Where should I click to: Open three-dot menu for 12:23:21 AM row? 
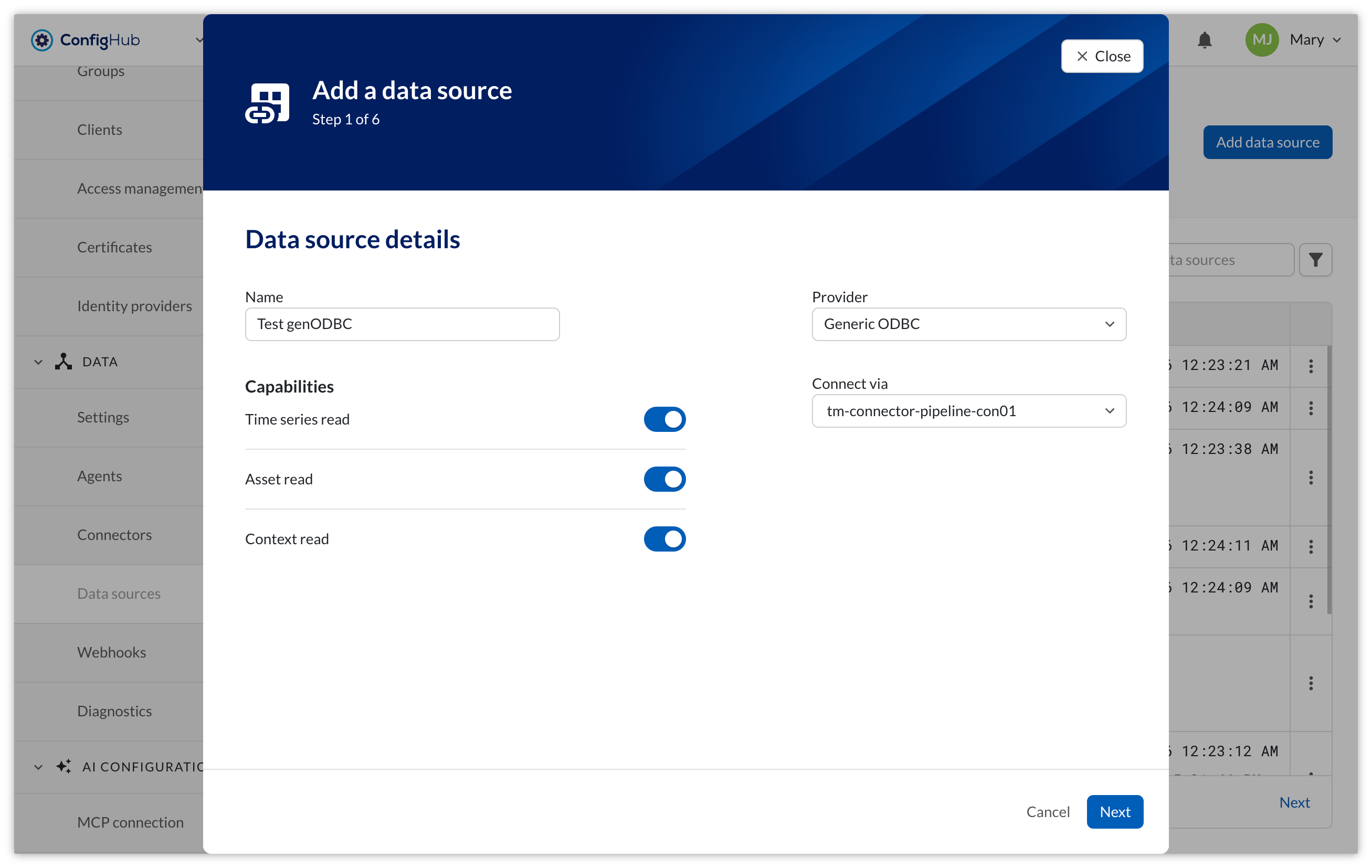click(x=1311, y=366)
